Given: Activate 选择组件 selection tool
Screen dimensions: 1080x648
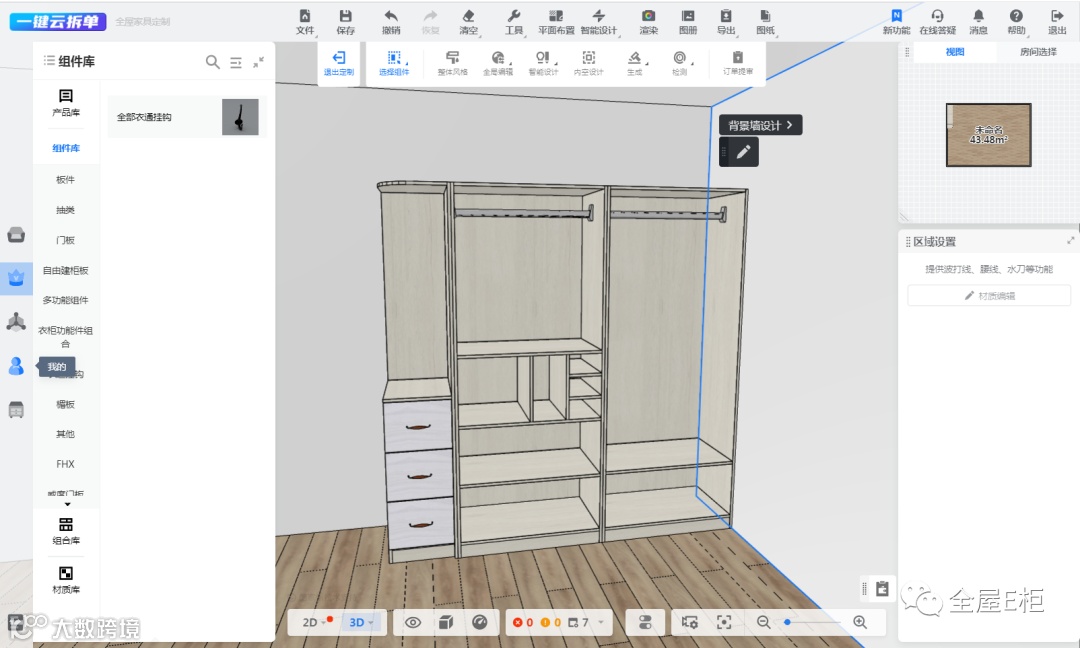Looking at the screenshot, I should (394, 63).
